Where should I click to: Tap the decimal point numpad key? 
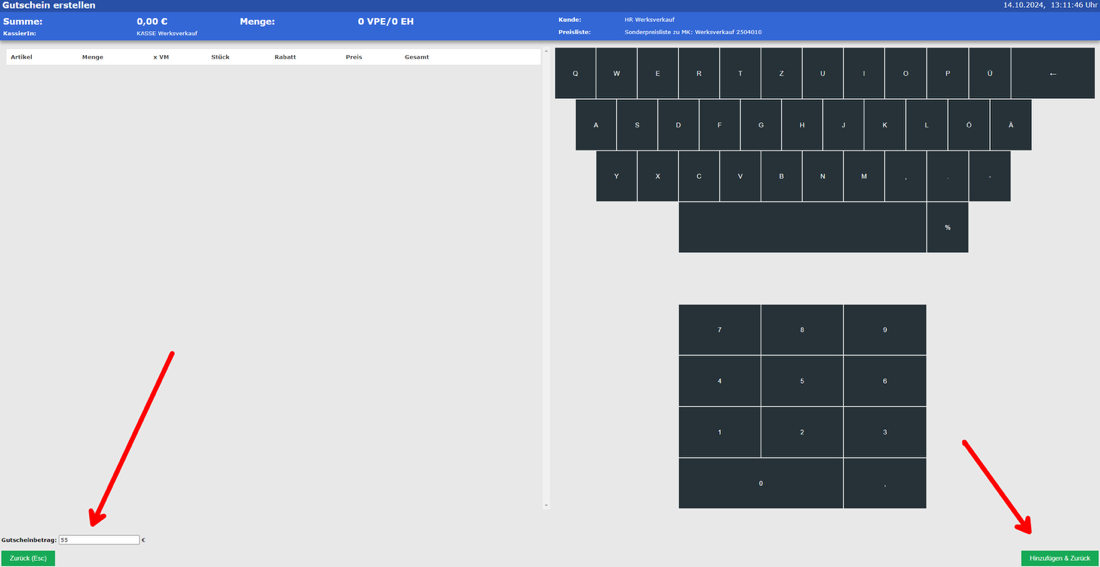pyautogui.click(x=885, y=483)
